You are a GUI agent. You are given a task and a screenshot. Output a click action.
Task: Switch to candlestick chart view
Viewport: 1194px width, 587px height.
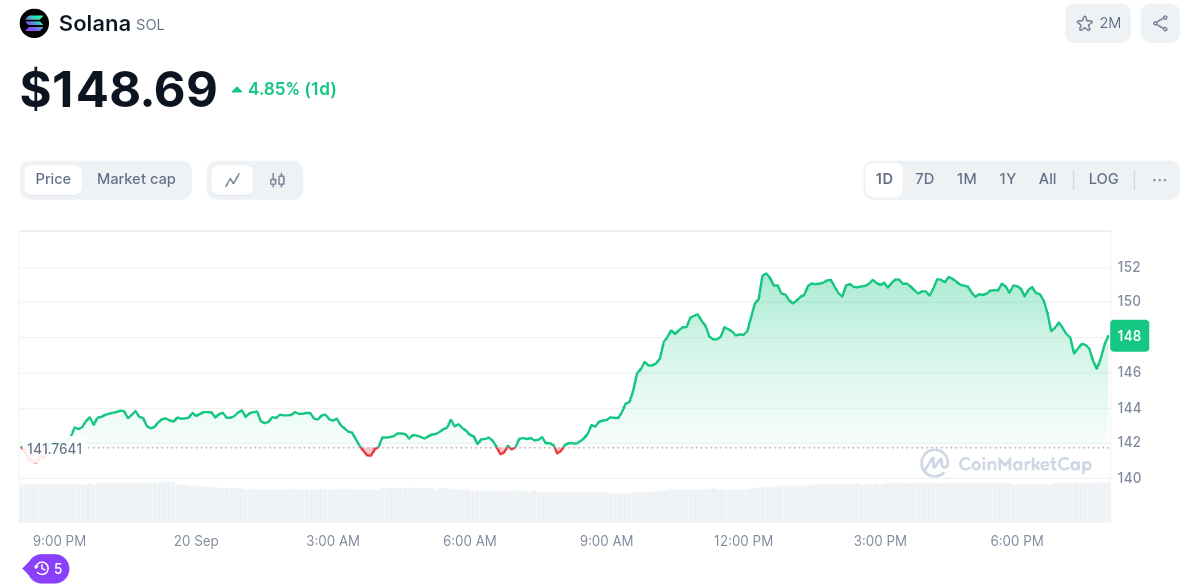[277, 180]
